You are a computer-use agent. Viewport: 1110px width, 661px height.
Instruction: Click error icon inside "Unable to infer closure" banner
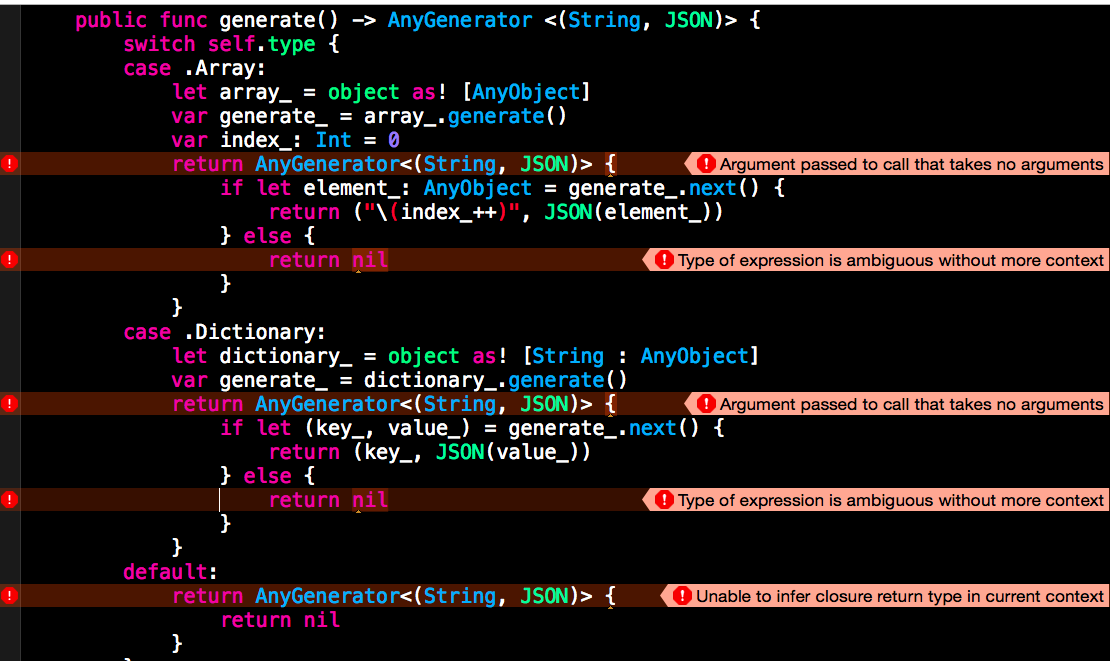click(x=683, y=596)
